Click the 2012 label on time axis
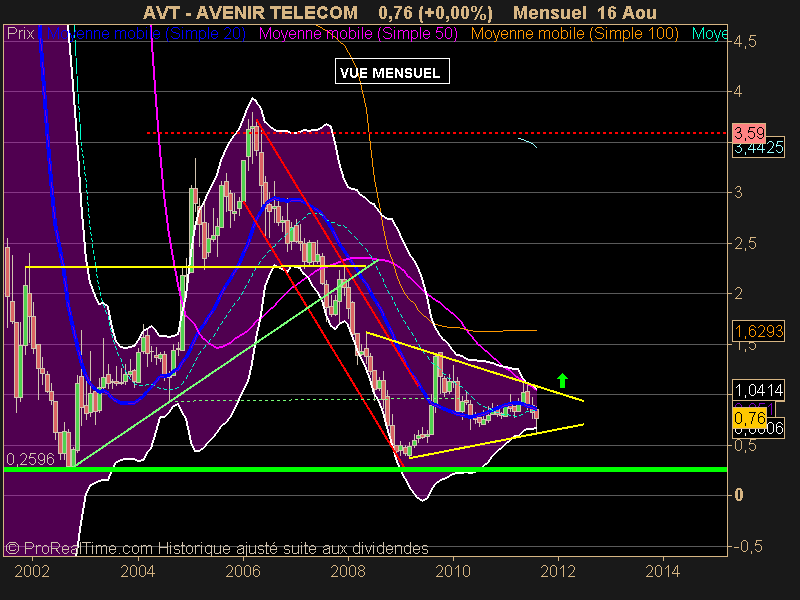The image size is (800, 600). (558, 571)
